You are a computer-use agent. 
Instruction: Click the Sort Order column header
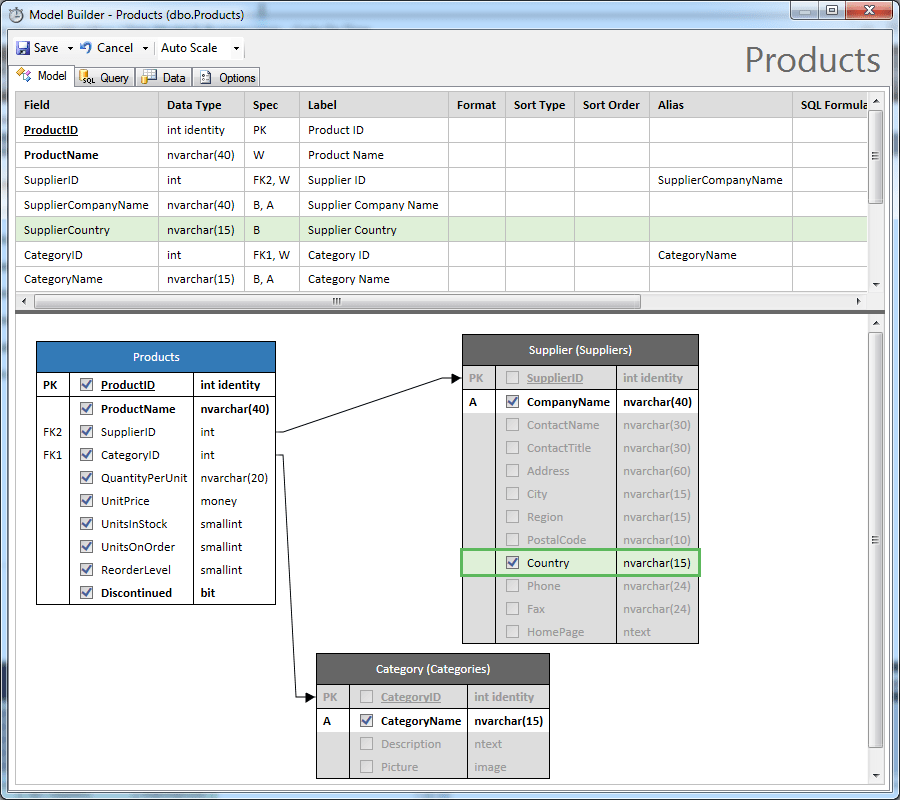611,105
